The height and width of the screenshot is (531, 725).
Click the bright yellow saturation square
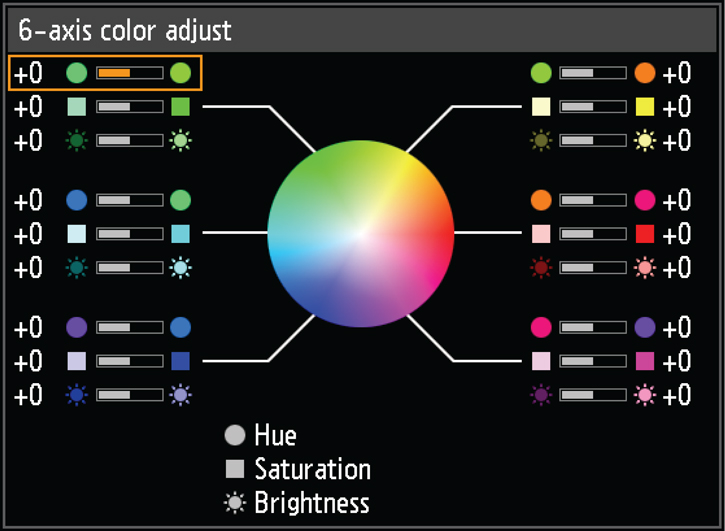[645, 106]
